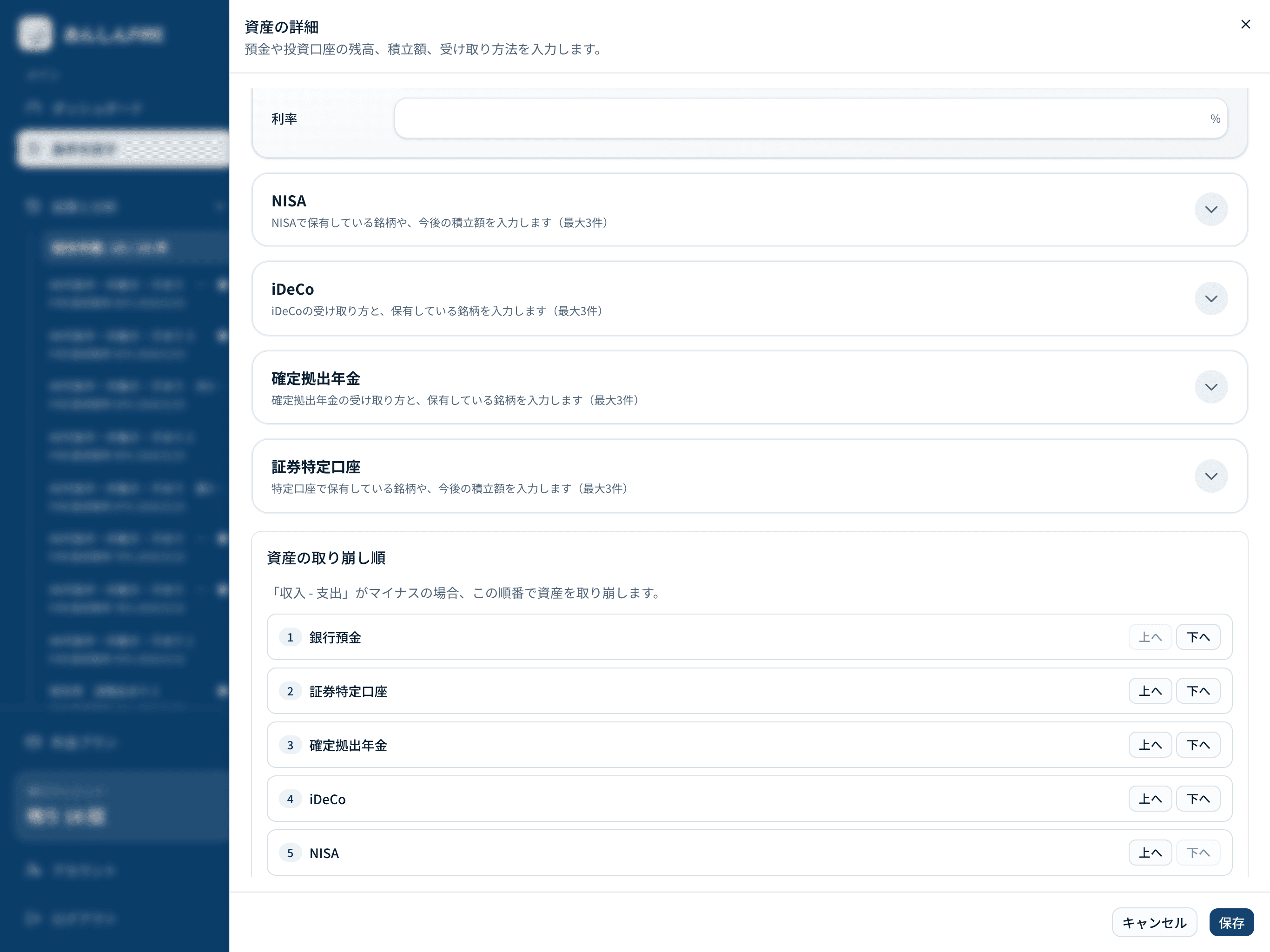
Task: Move 銀行預金 down with 下へ
Action: click(1197, 637)
